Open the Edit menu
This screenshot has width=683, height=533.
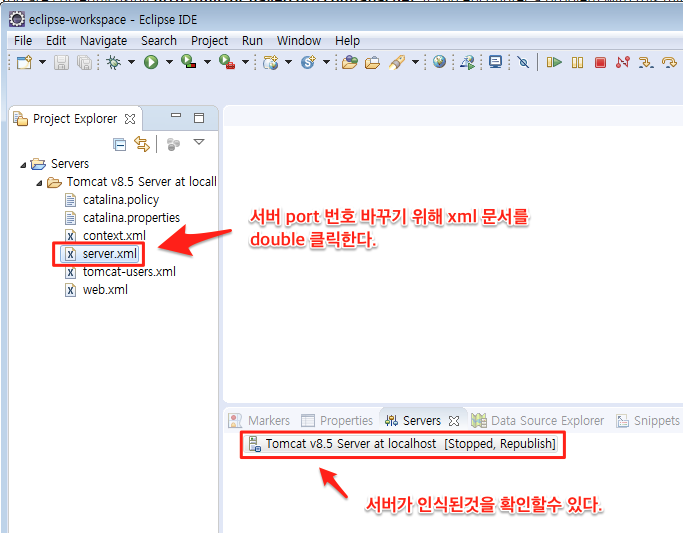pyautogui.click(x=56, y=40)
